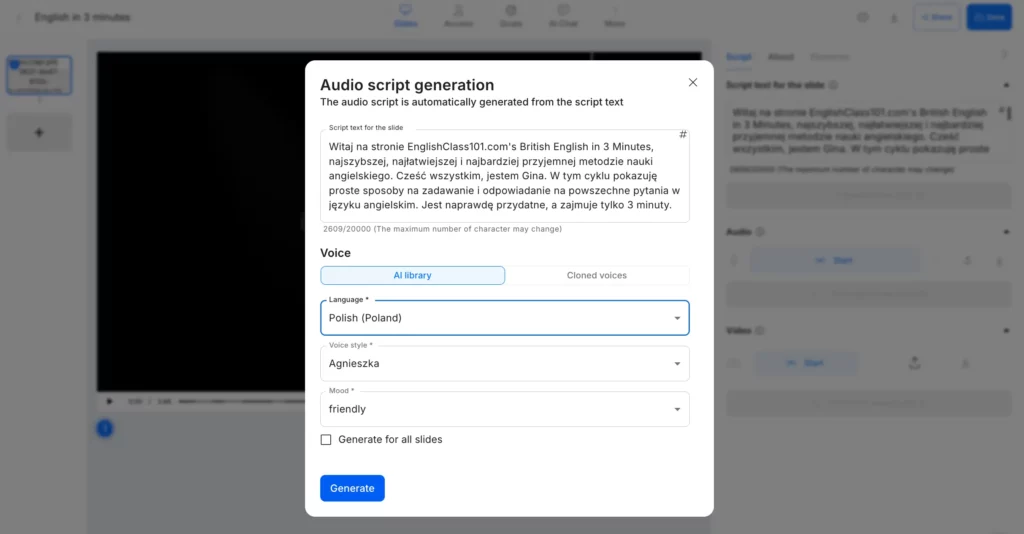
Task: Enable Generate for all slides checkbox
Action: (x=326, y=440)
